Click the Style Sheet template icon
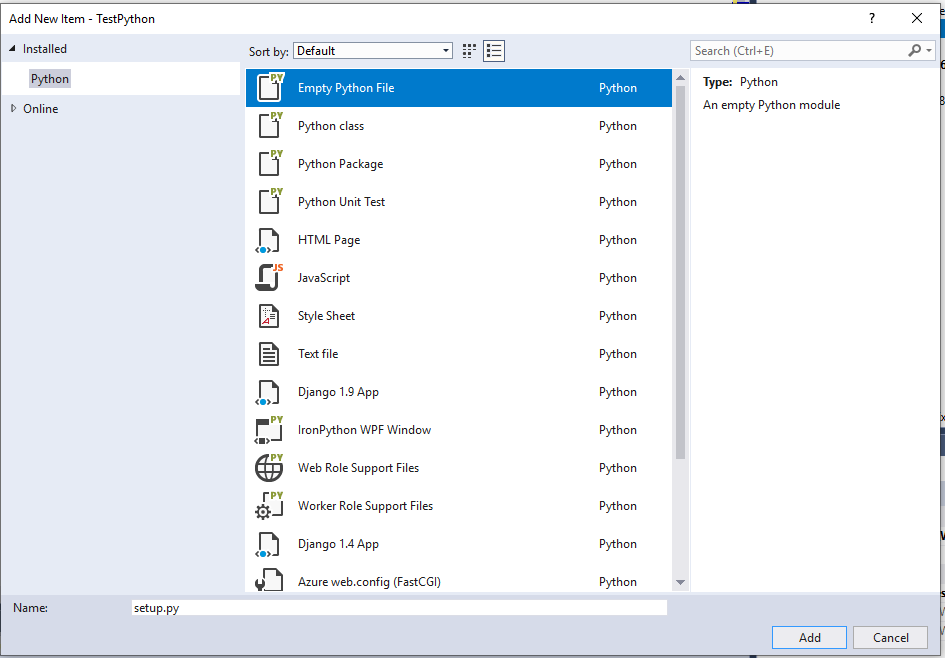 (x=269, y=316)
